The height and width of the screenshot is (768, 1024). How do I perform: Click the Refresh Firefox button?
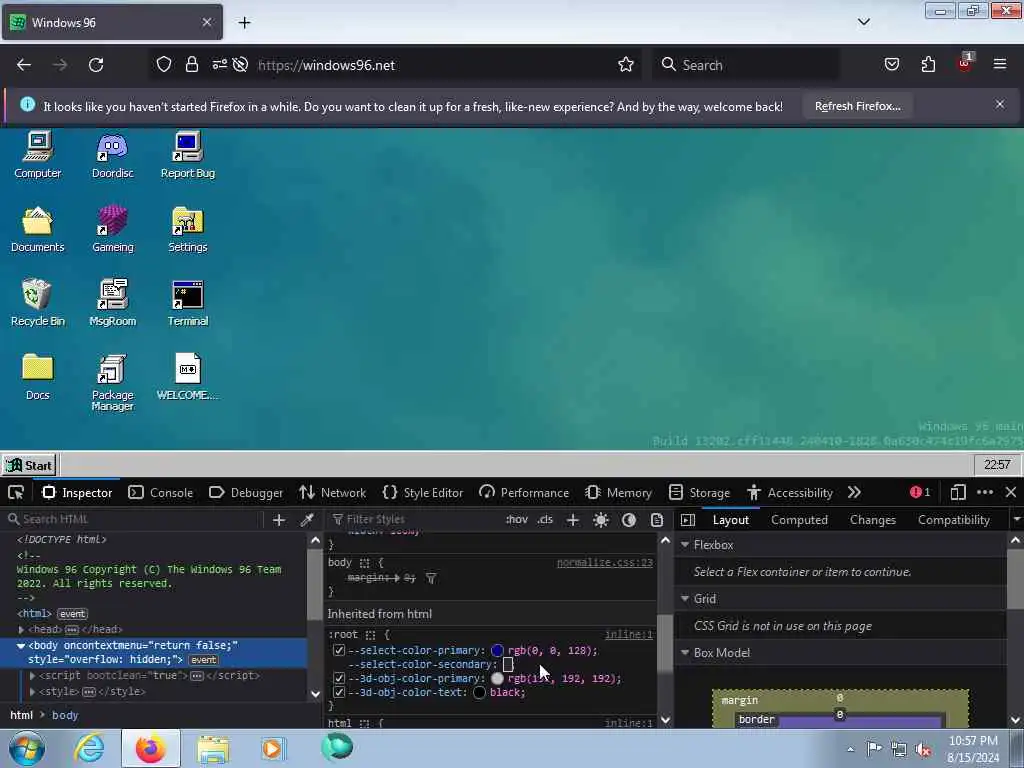[x=857, y=106]
